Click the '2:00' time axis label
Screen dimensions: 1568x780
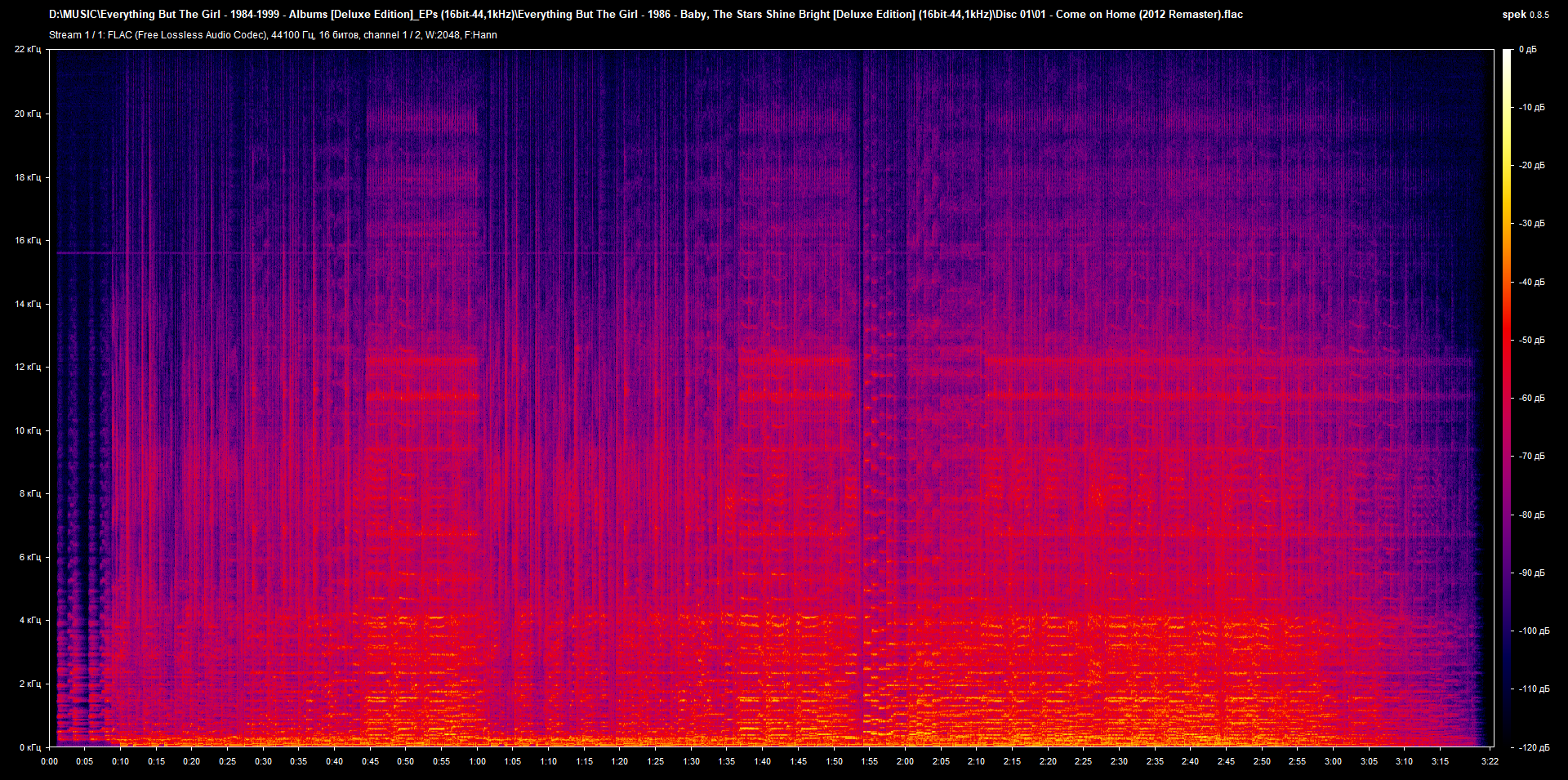click(905, 761)
